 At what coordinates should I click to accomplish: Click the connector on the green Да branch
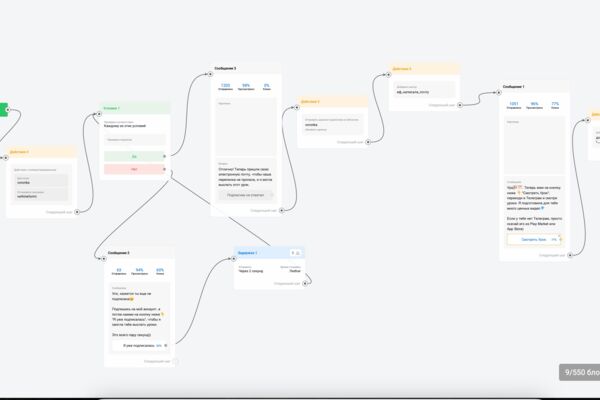tap(165, 156)
